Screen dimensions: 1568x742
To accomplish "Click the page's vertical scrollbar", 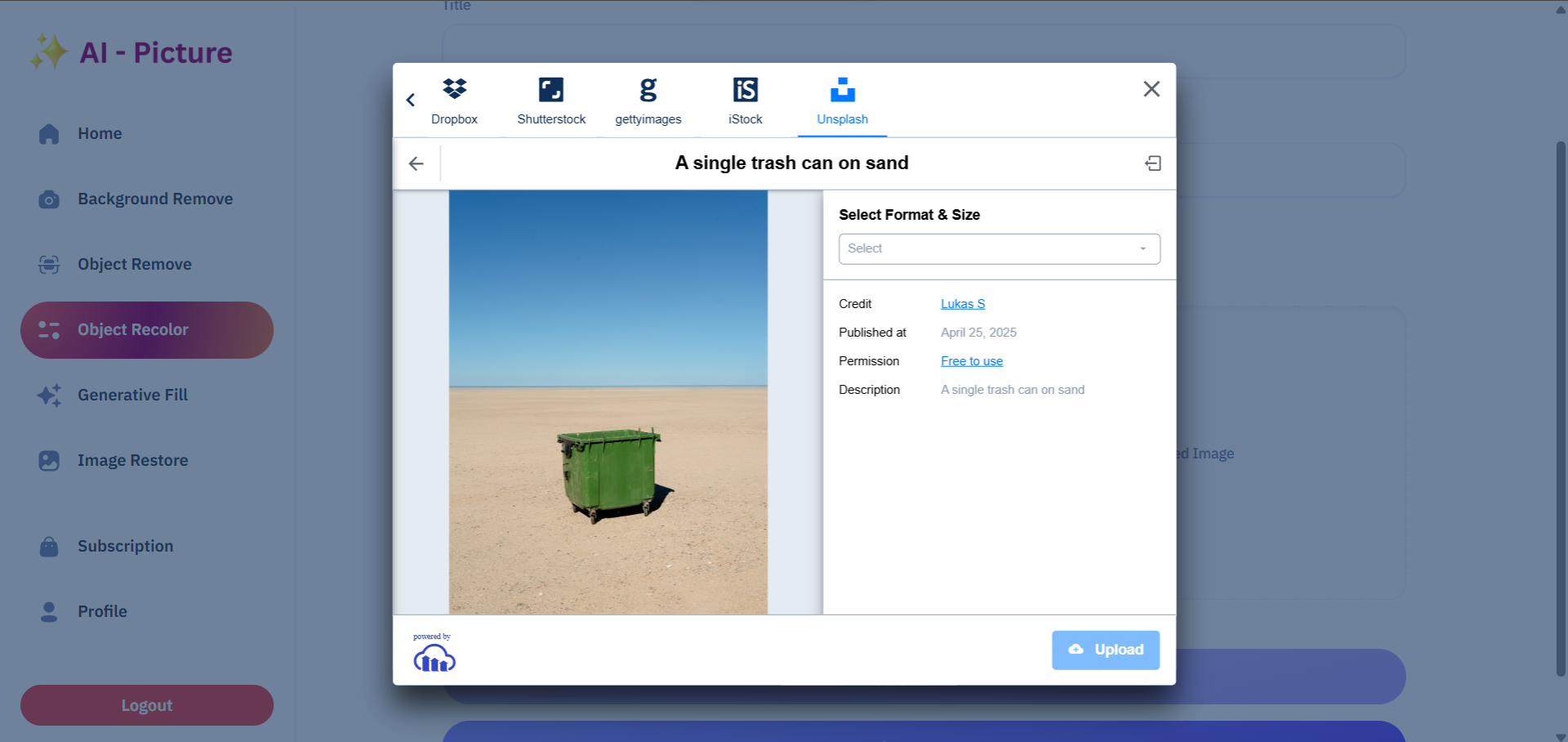I will pos(1561,409).
